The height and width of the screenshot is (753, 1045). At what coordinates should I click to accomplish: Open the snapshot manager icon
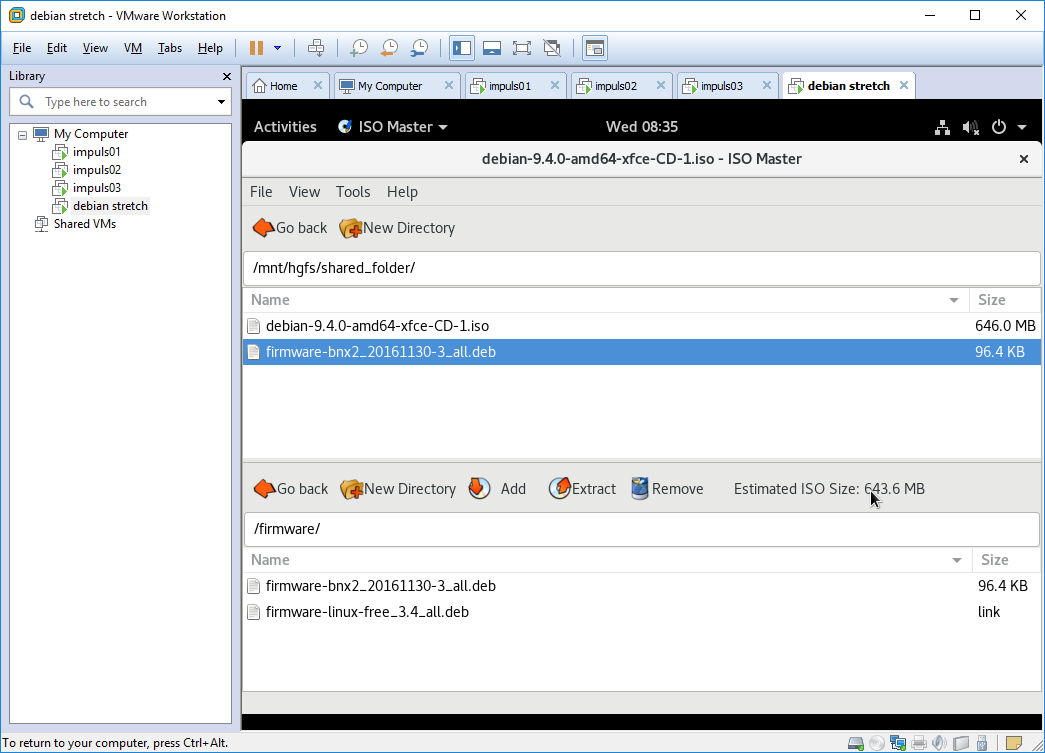419,48
